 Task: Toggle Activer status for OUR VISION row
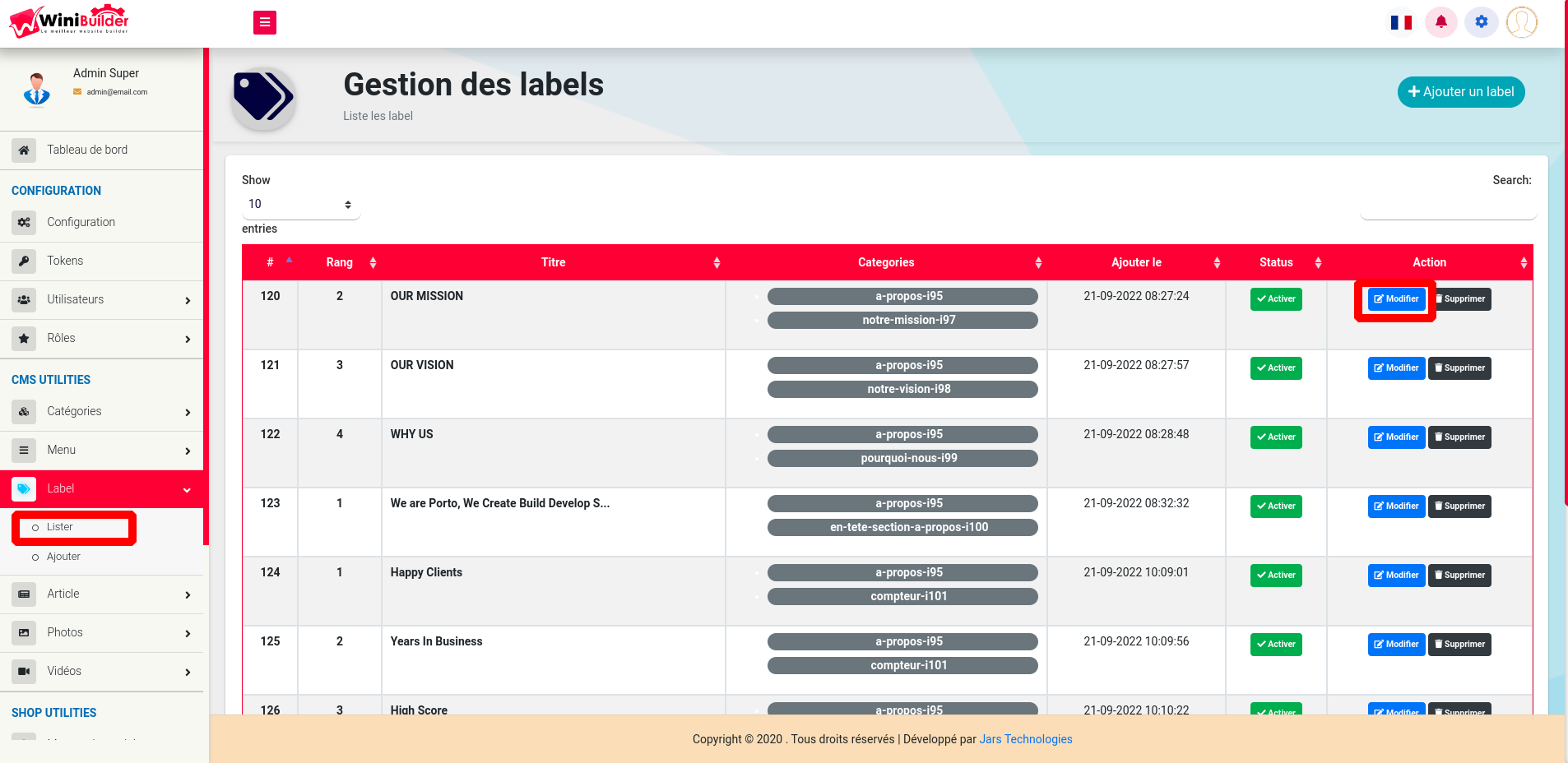point(1276,368)
